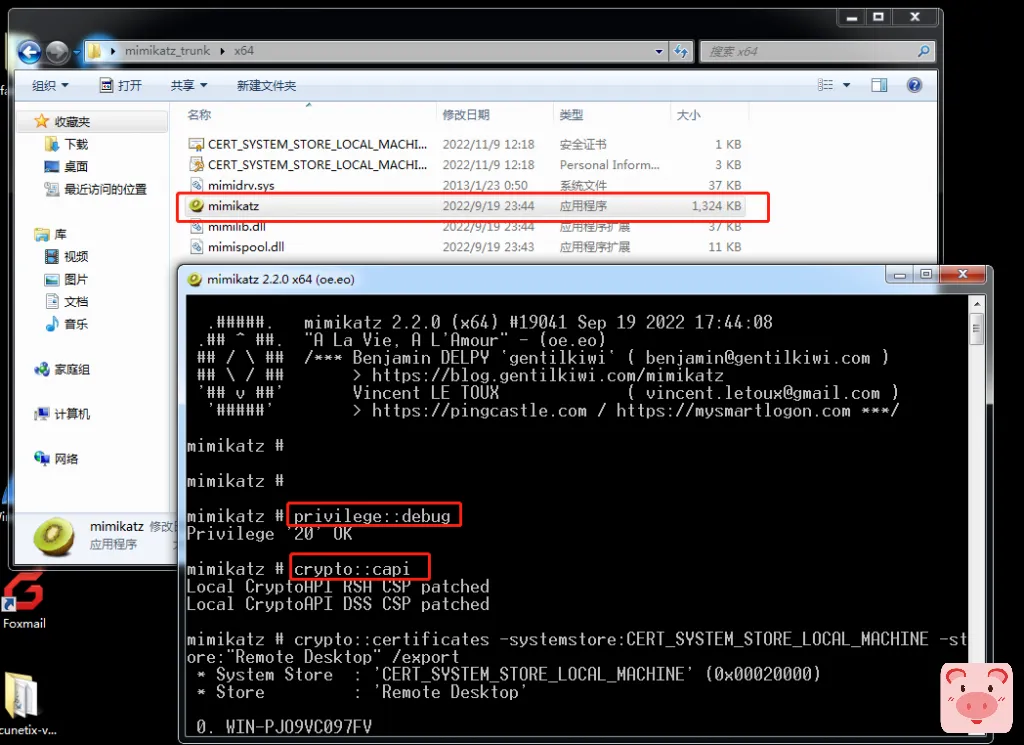Click 网络 in sidebar
This screenshot has width=1024, height=745.
point(66,459)
